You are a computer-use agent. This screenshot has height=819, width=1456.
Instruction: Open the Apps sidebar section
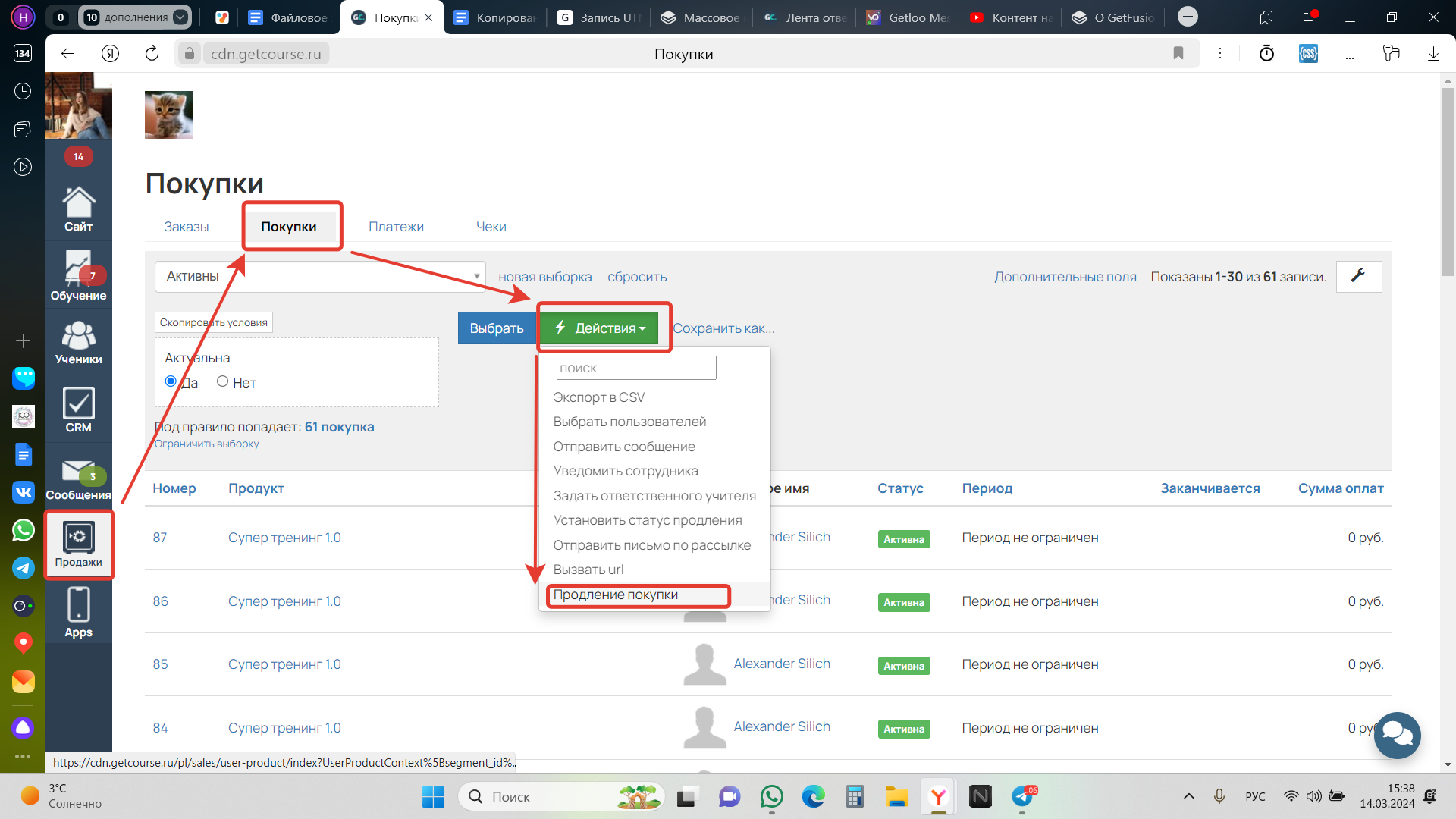pyautogui.click(x=78, y=612)
